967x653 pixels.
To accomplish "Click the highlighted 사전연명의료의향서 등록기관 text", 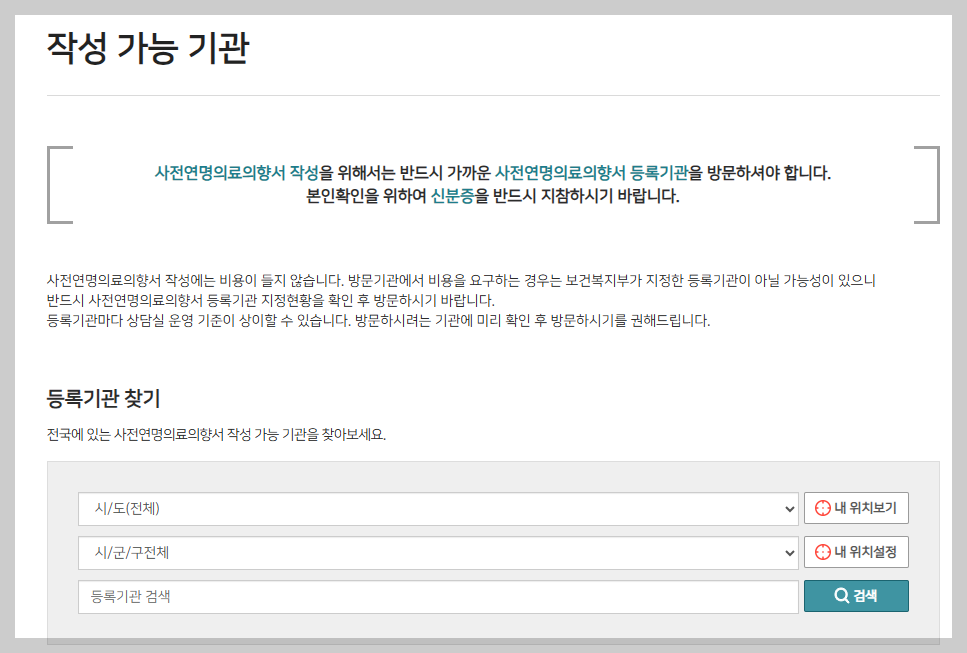I will tap(591, 173).
